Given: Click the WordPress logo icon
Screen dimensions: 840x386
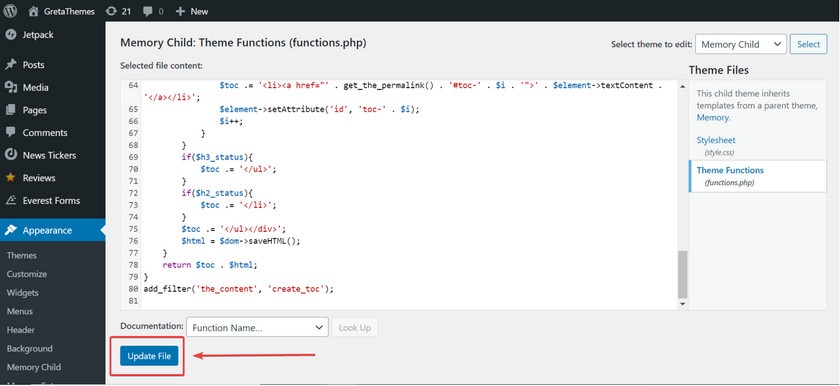Looking at the screenshot, I should [x=10, y=11].
